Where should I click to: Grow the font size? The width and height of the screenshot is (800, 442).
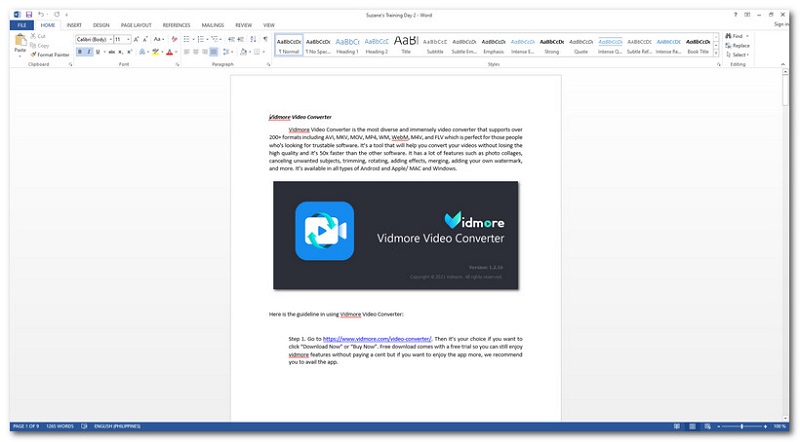coord(136,39)
